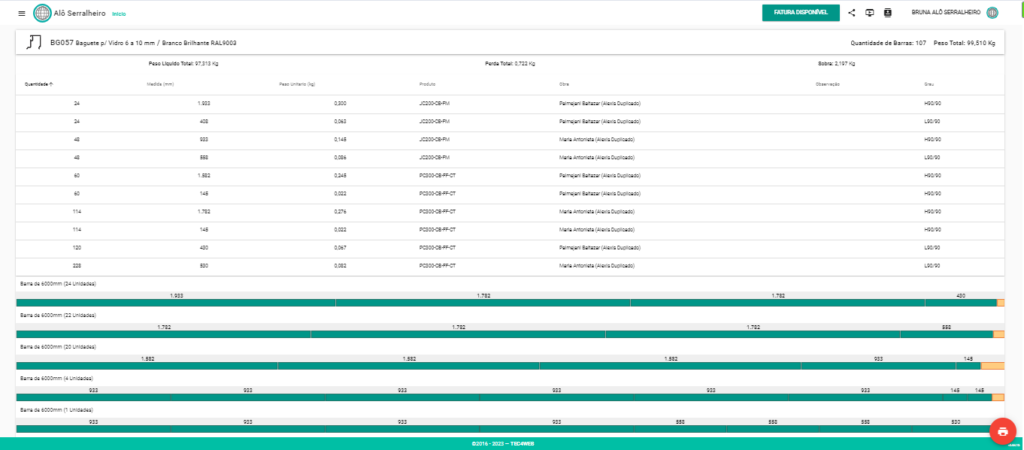Screen dimensions: 1024x450
Task: Sort table by Quantidade column header
Action: point(39,84)
